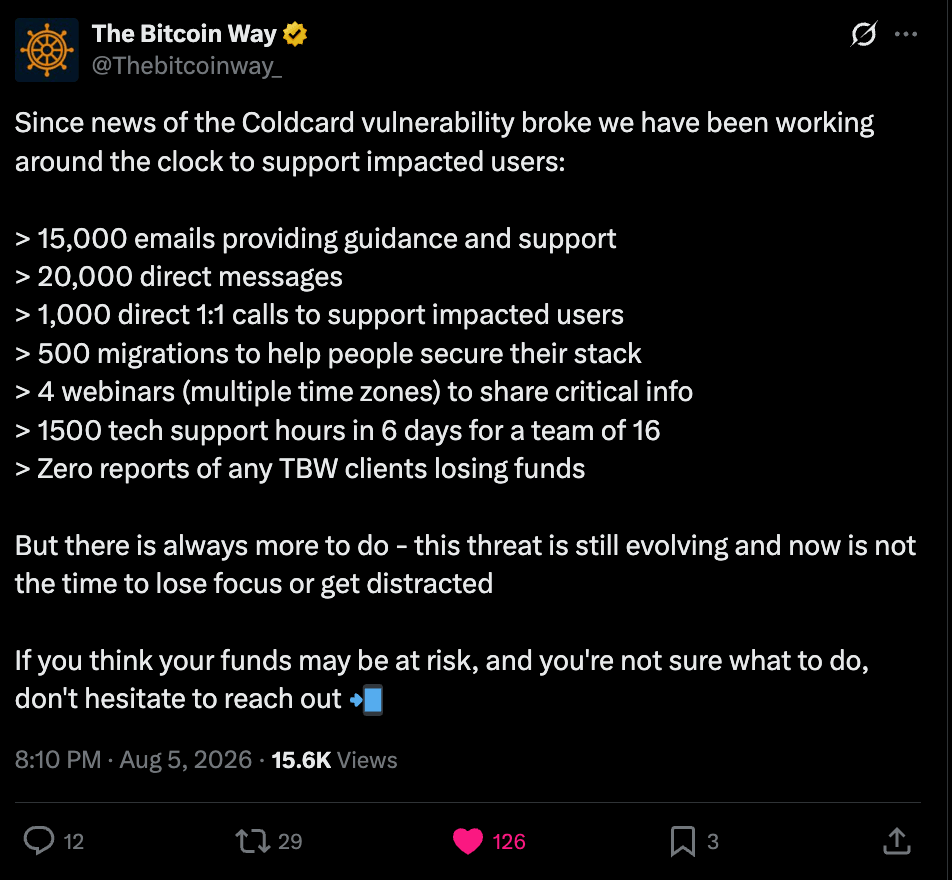
Task: Open the 8:10 PM Aug 5, 2026 timestamp
Action: click(133, 760)
